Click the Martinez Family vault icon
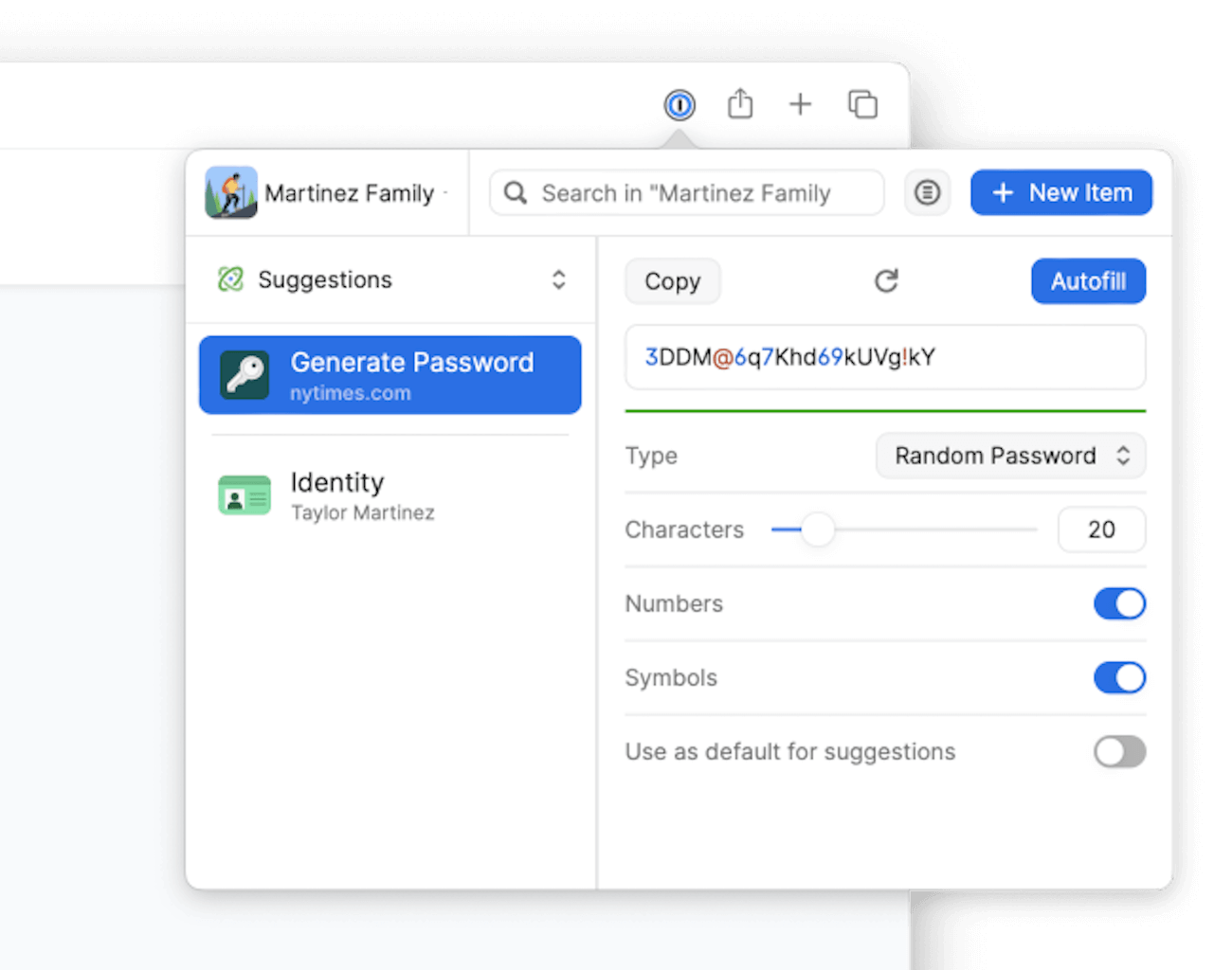1232x970 pixels. coord(230,192)
